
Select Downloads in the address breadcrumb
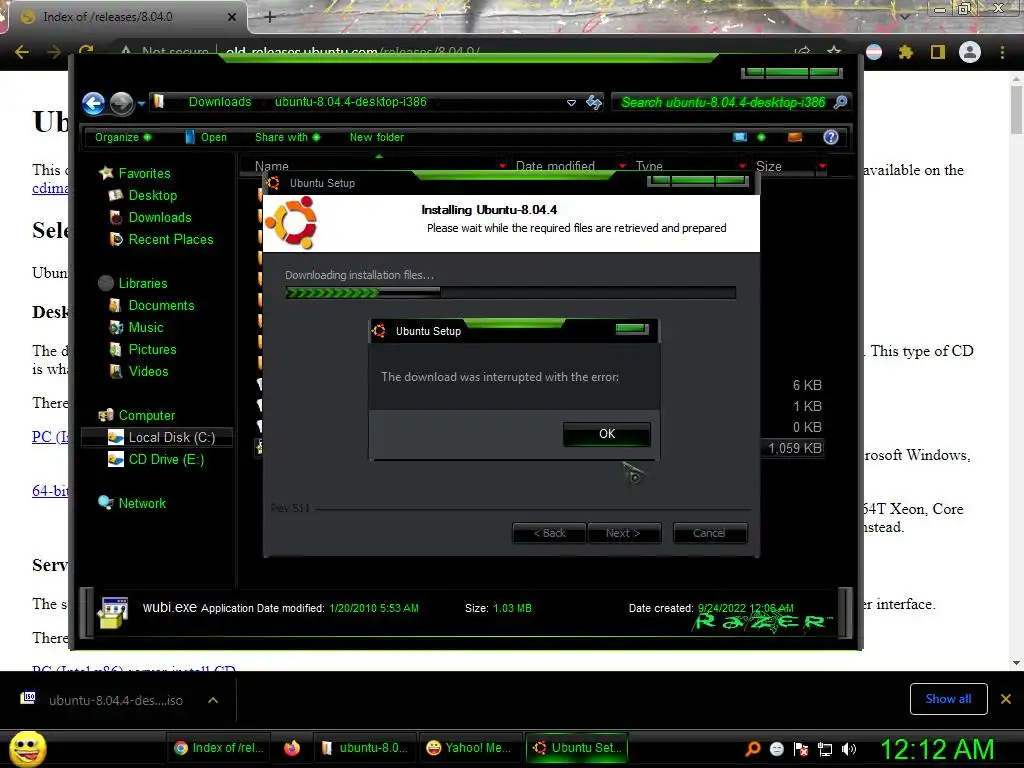tap(219, 102)
